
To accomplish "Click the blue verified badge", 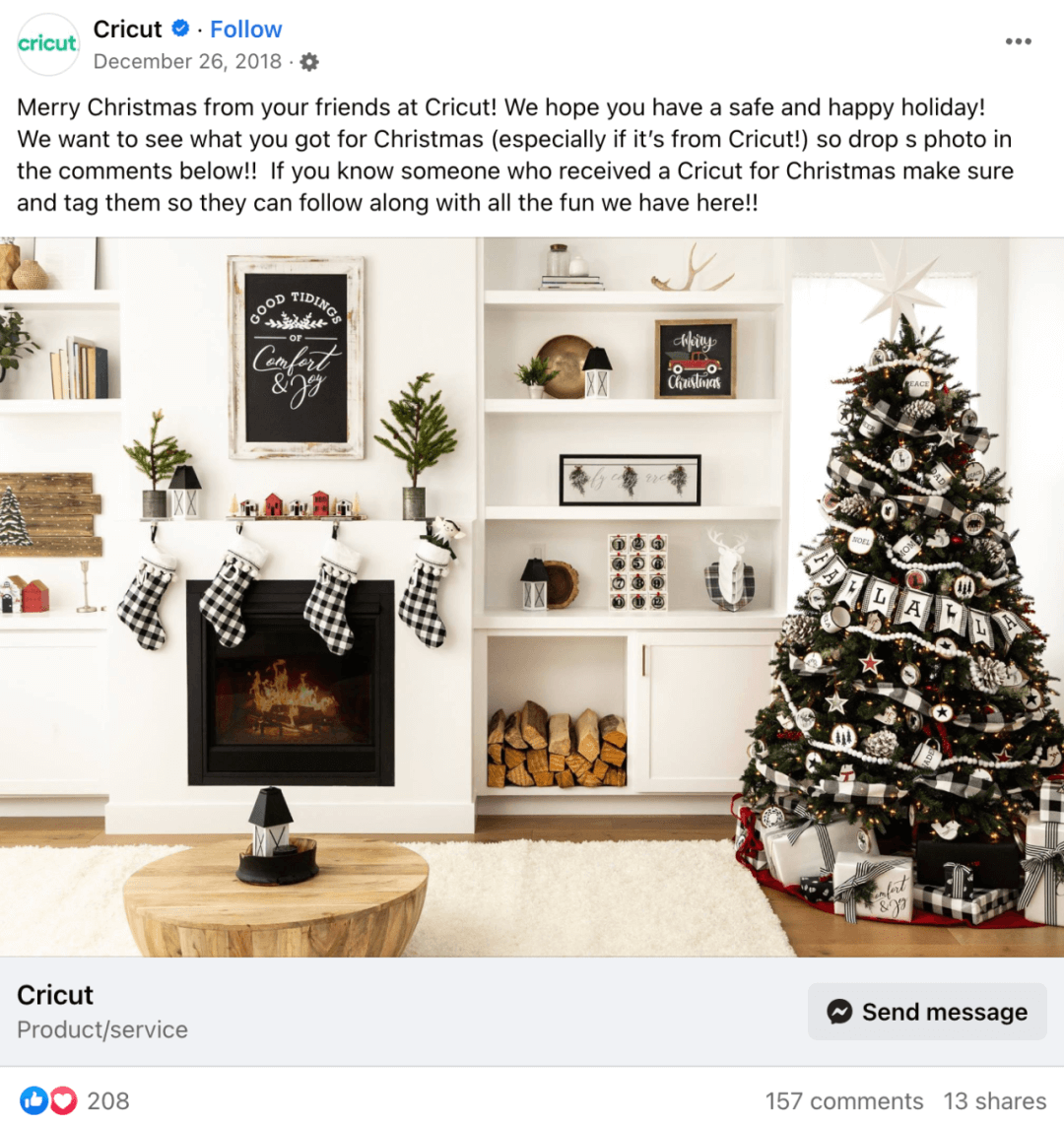I will [x=180, y=28].
